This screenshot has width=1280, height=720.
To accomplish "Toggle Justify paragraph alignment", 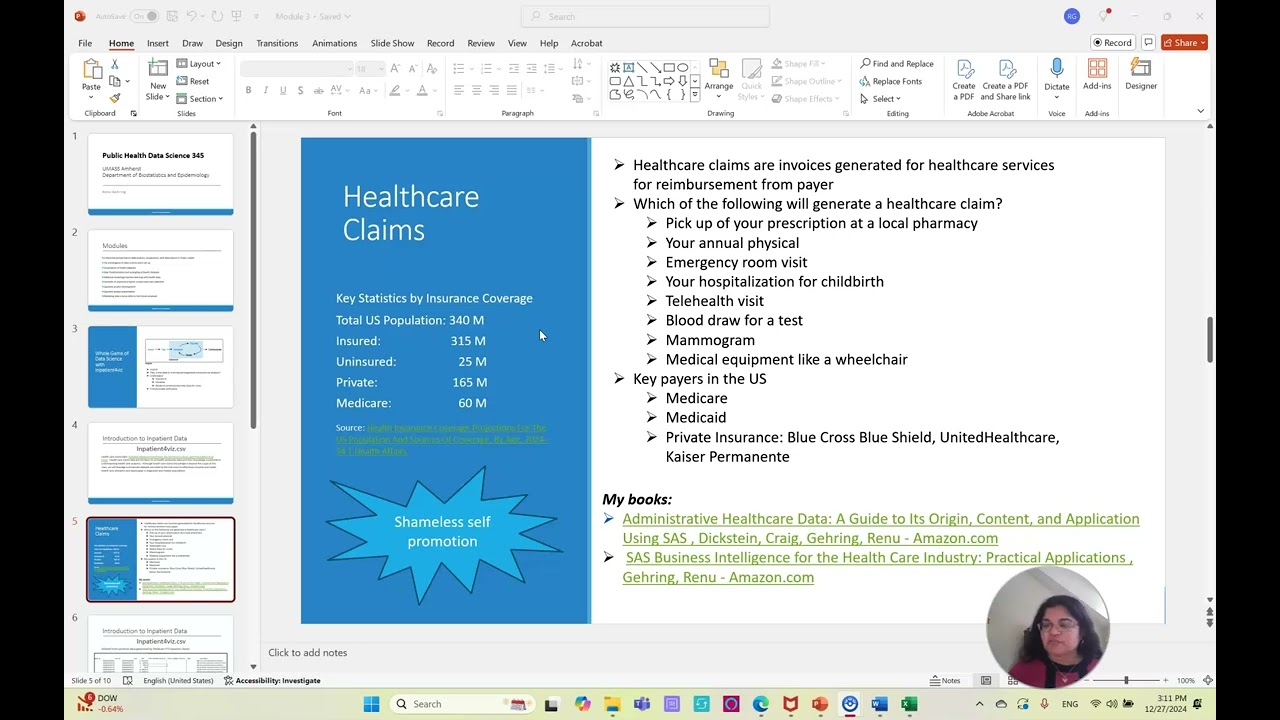I will (512, 90).
